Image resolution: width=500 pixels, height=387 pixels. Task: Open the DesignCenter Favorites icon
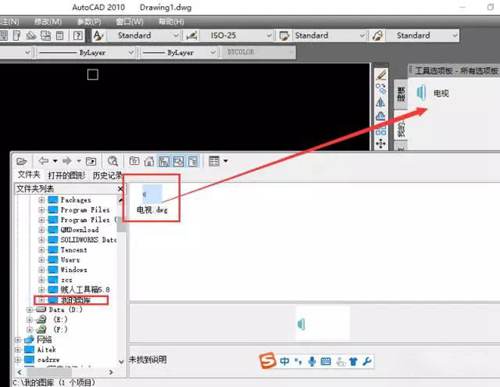tap(134, 161)
